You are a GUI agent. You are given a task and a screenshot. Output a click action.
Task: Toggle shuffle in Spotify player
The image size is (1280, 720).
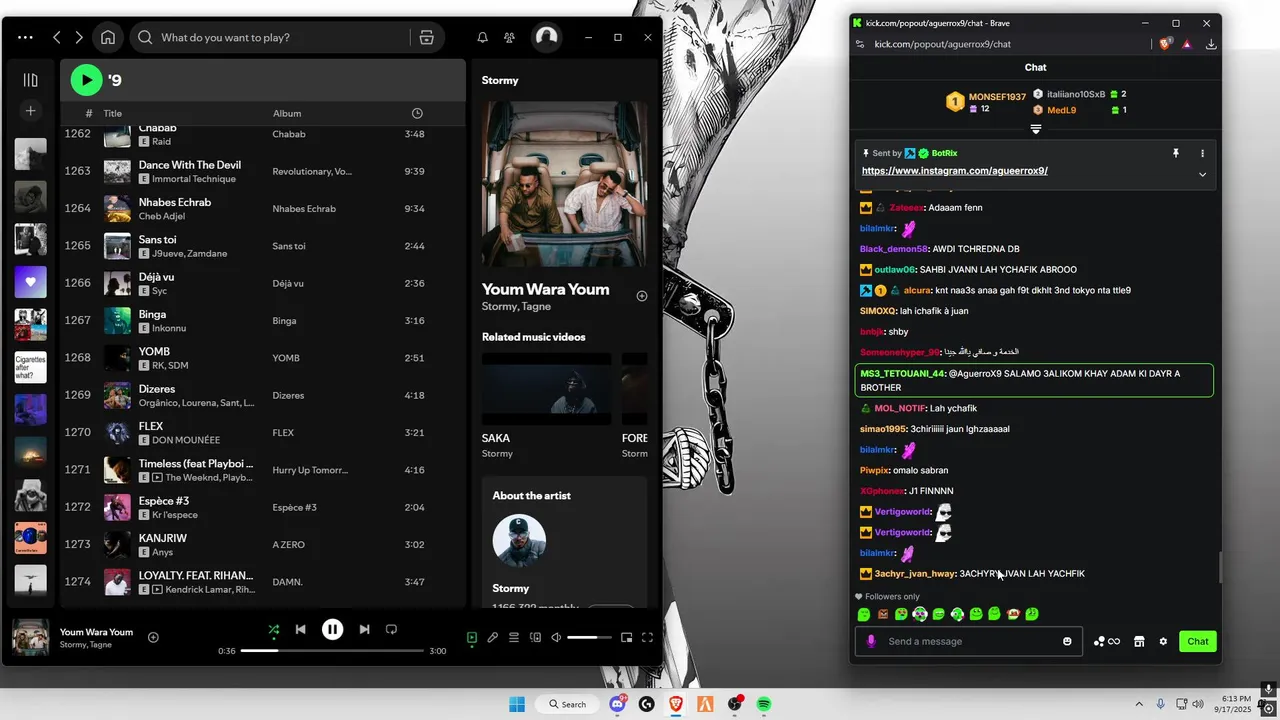tap(273, 629)
